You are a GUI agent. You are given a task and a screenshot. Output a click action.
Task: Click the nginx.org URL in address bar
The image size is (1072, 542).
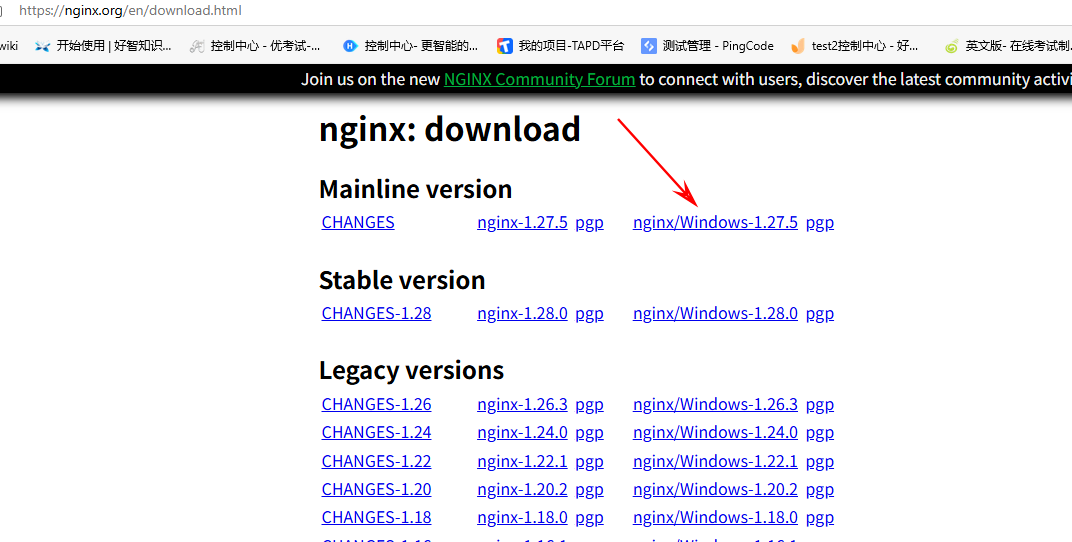point(130,11)
